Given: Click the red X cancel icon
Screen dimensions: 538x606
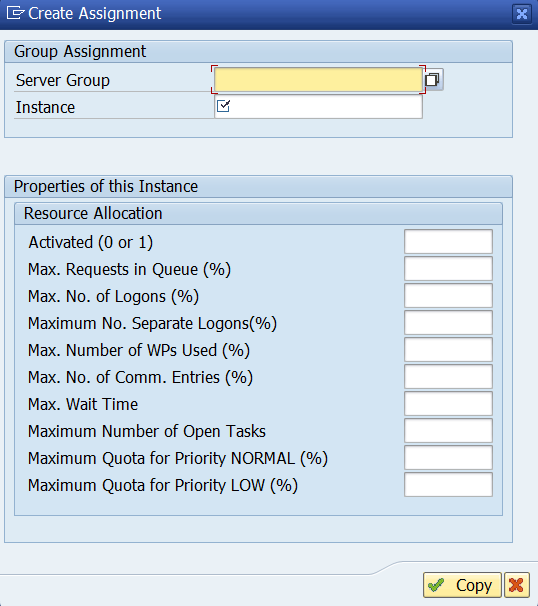Looking at the screenshot, I should 516,585.
